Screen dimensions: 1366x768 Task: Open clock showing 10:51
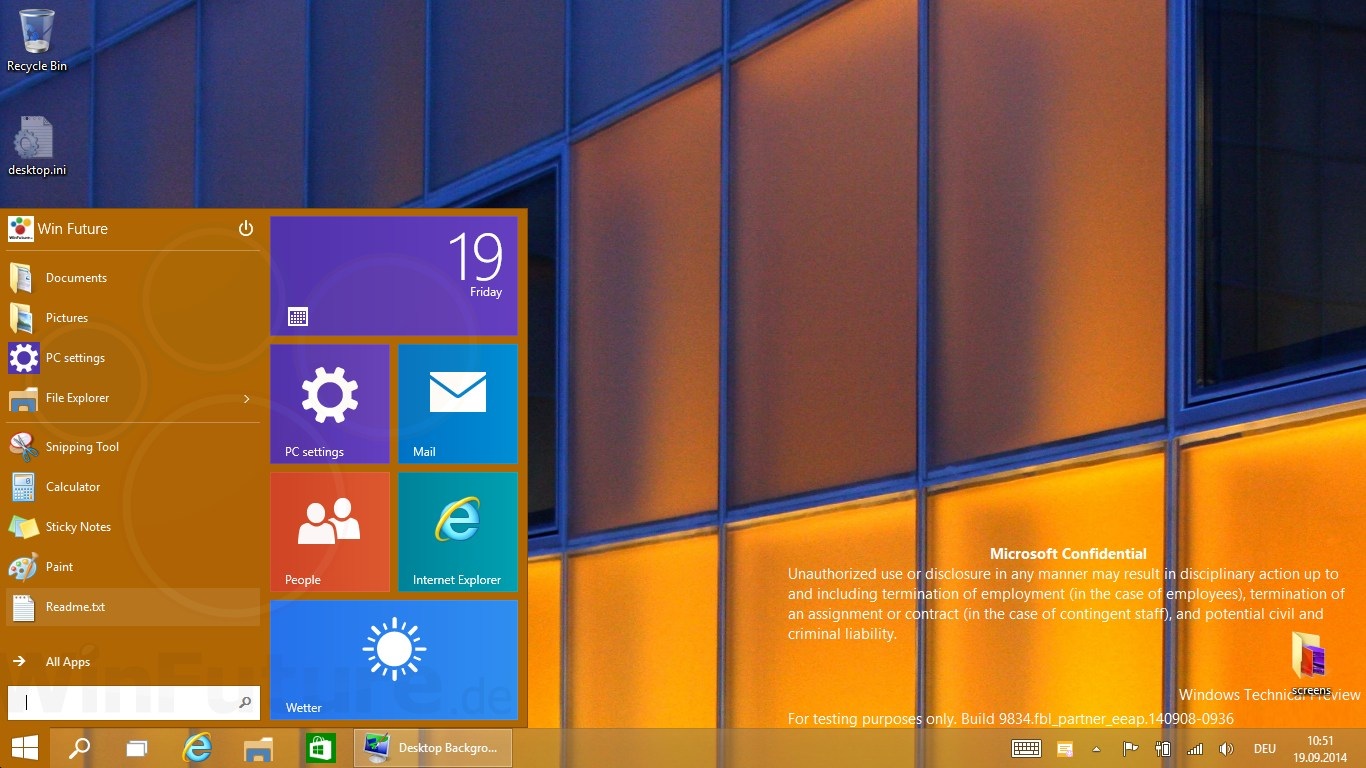coord(1321,748)
